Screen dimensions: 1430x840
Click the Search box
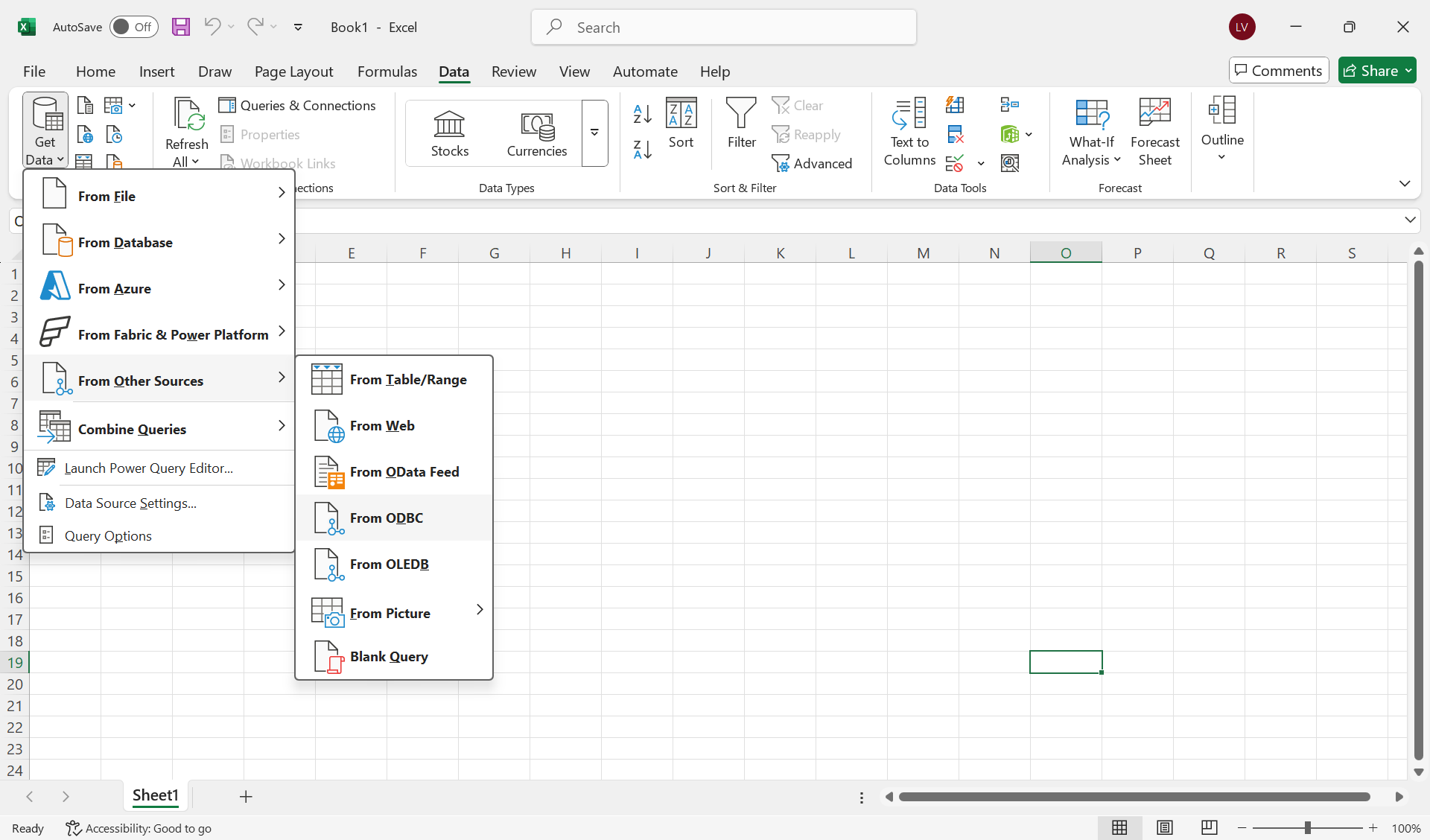tap(722, 27)
